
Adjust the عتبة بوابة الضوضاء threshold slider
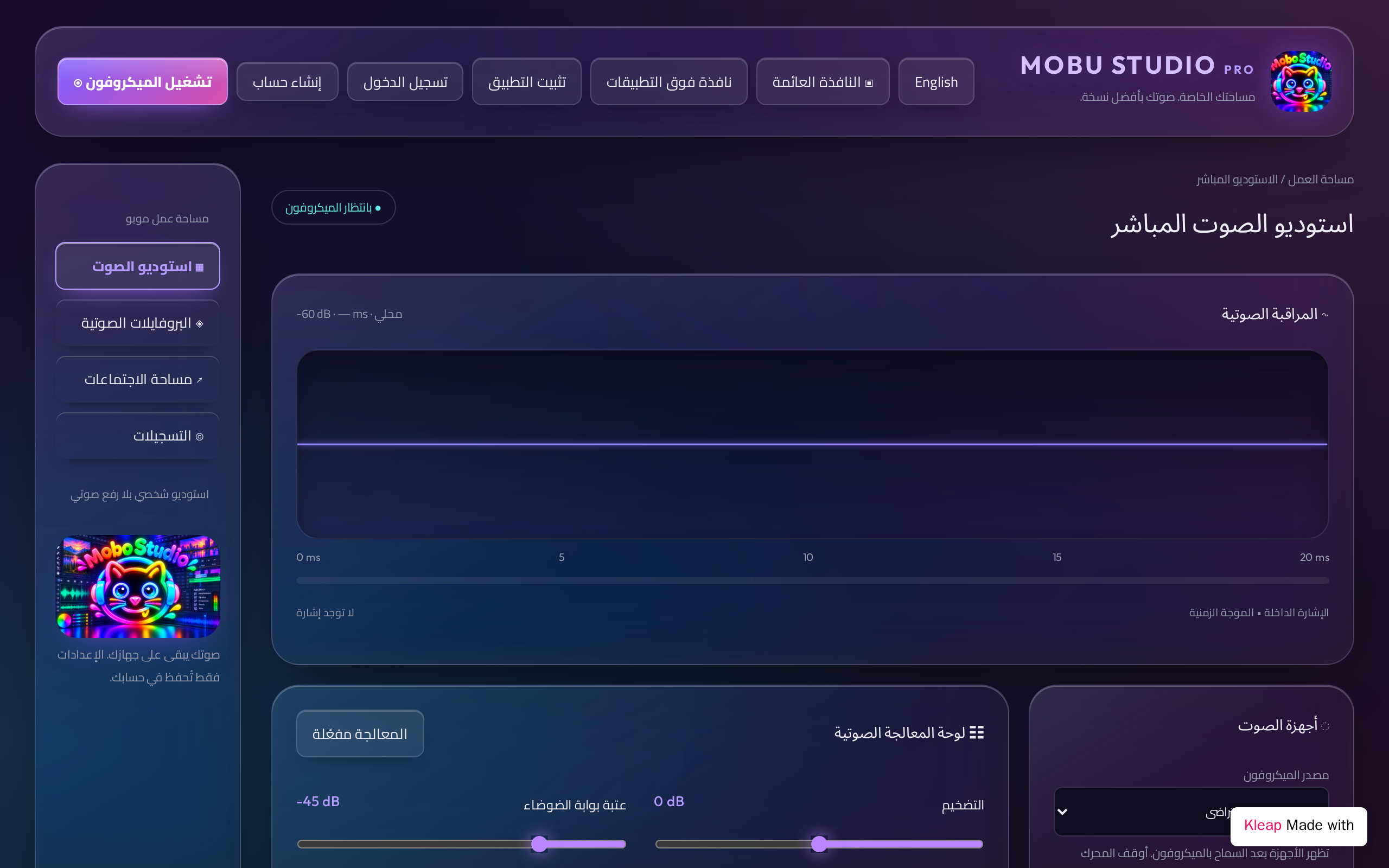tap(461, 844)
